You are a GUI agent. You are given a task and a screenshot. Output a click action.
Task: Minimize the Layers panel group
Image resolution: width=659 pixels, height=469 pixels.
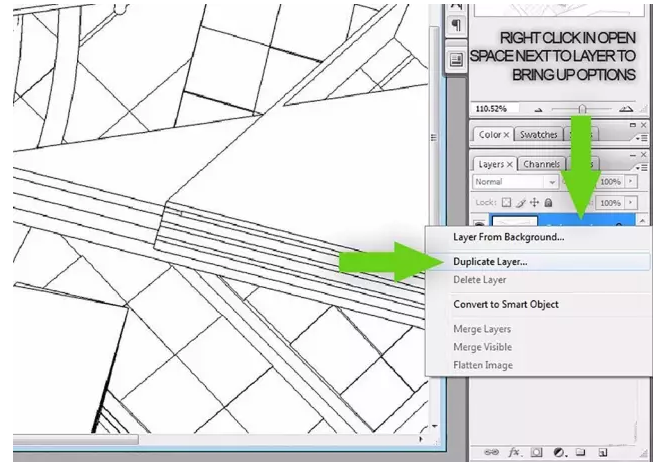(x=633, y=155)
